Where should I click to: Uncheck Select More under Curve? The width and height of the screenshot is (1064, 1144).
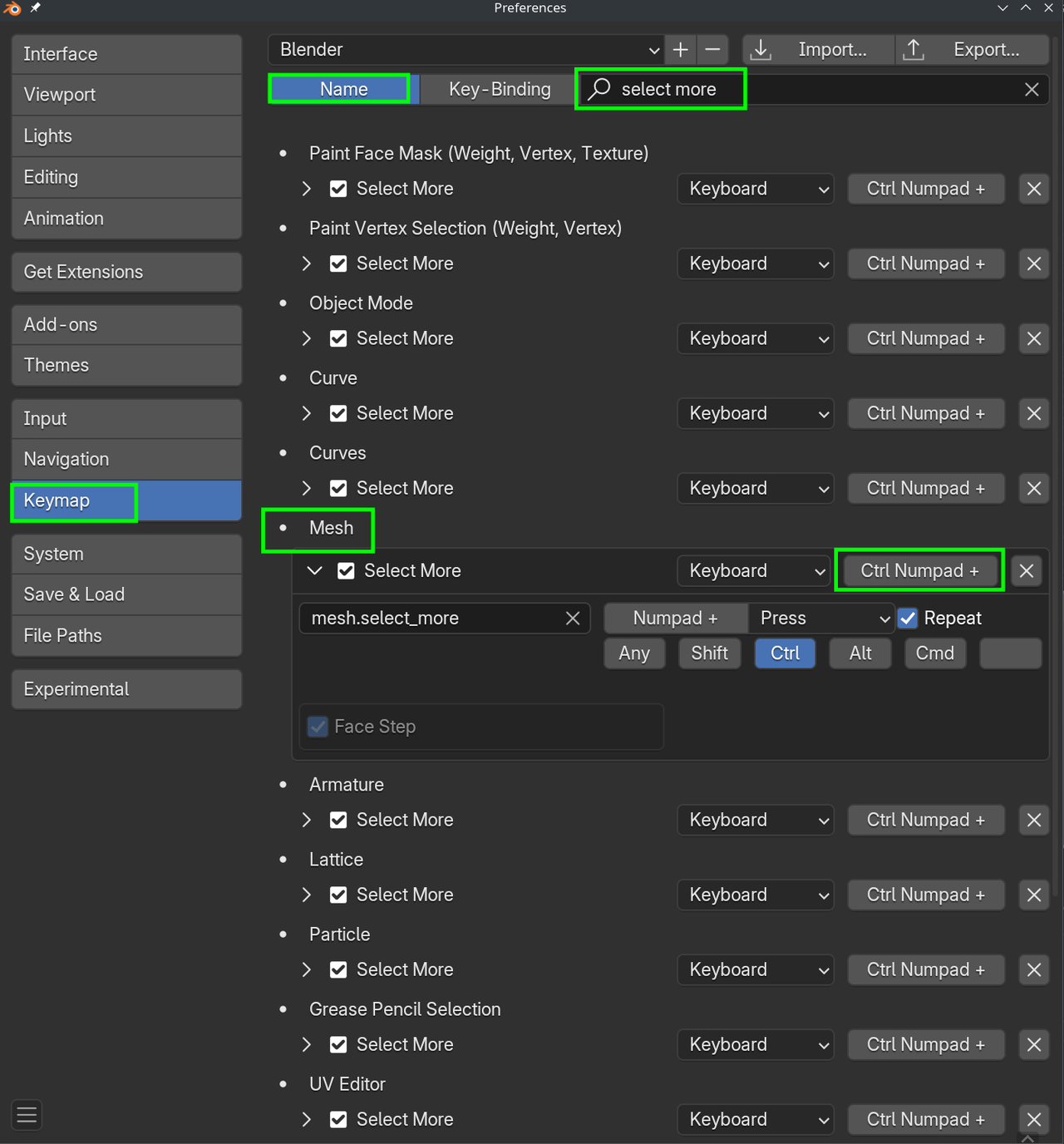(338, 414)
